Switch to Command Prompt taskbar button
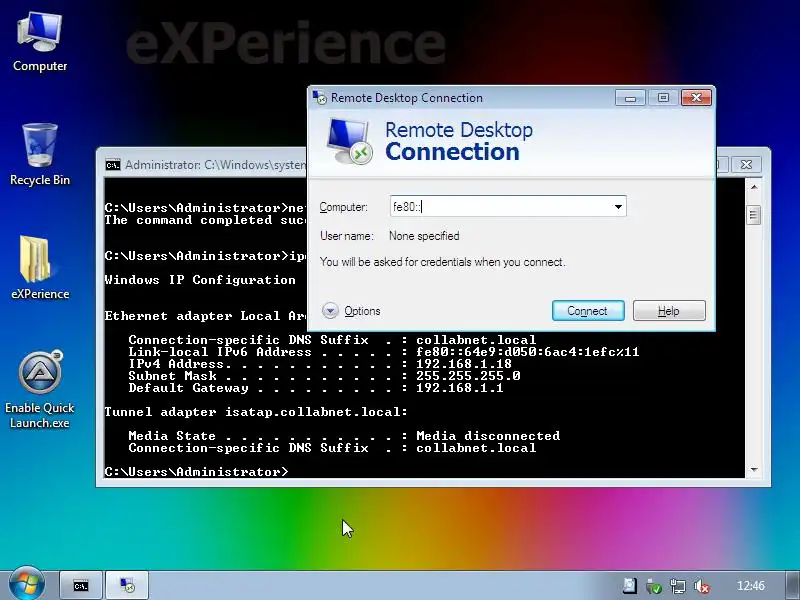 pos(81,586)
